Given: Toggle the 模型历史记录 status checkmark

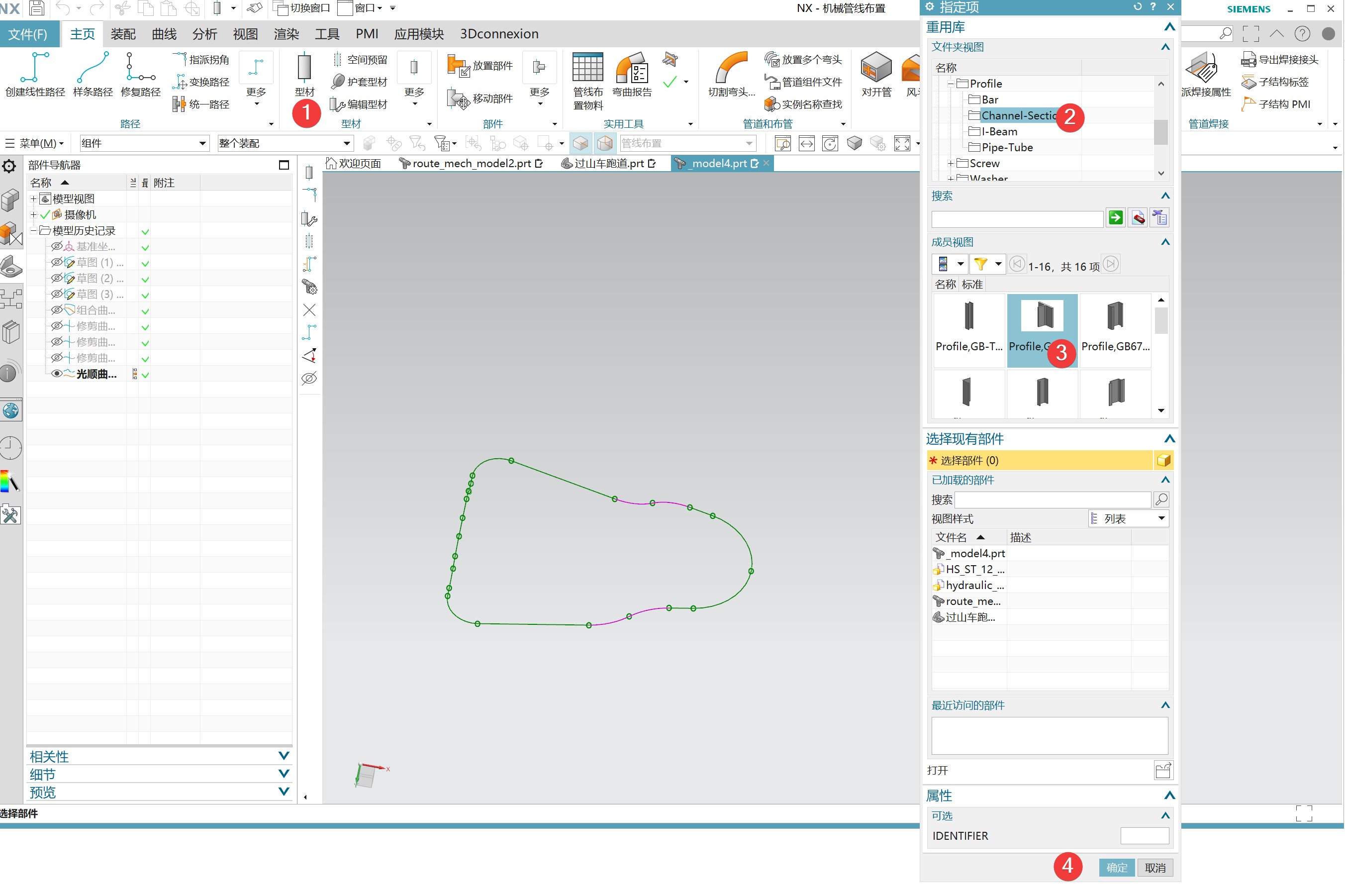Looking at the screenshot, I should pyautogui.click(x=145, y=231).
